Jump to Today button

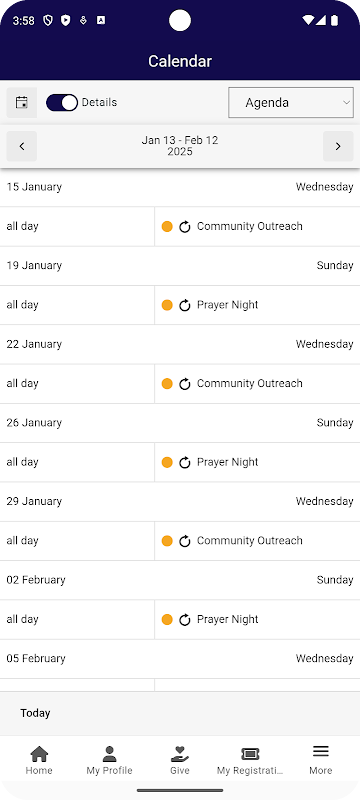pyautogui.click(x=35, y=713)
